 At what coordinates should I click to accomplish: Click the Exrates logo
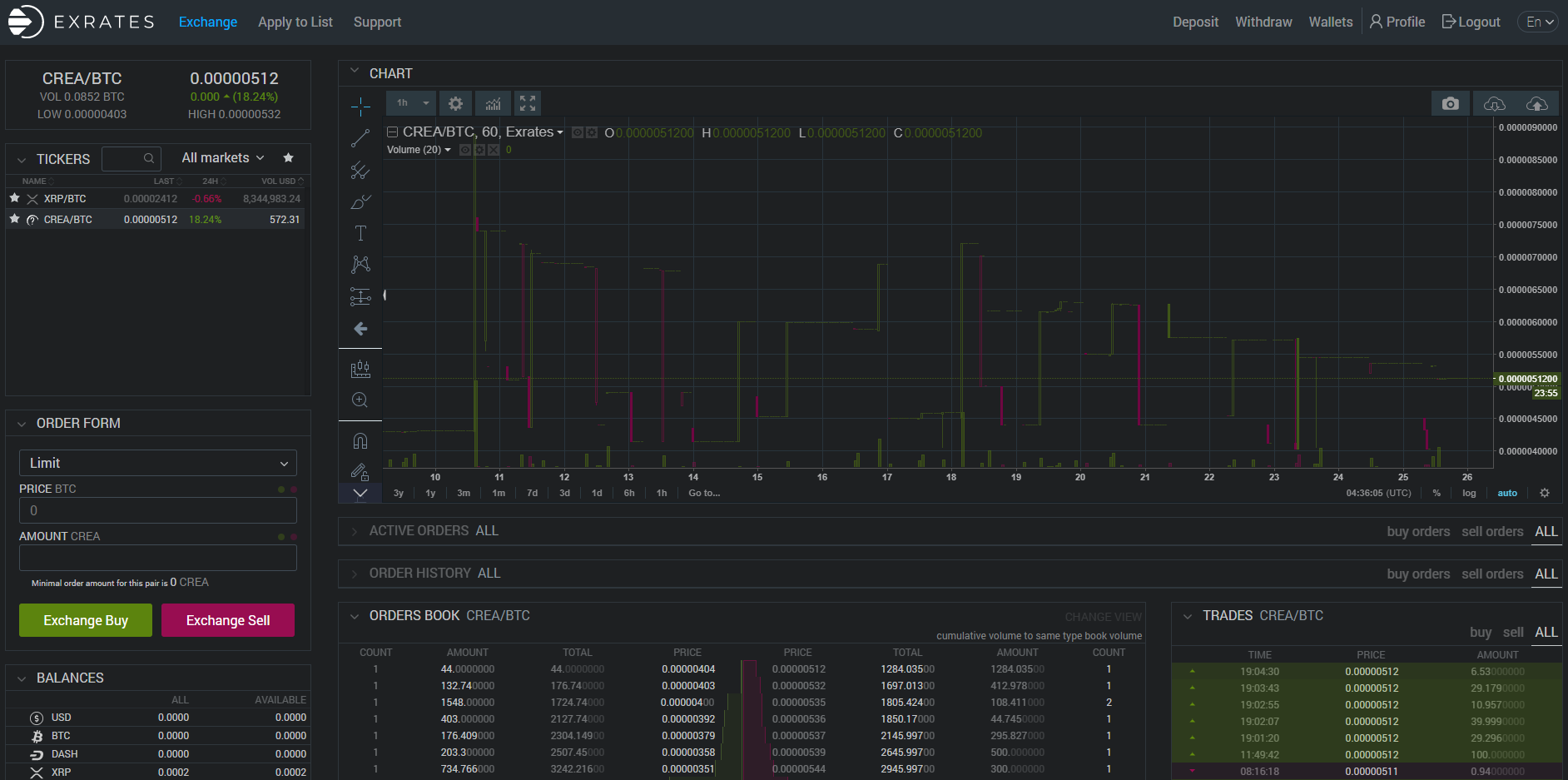tap(81, 22)
